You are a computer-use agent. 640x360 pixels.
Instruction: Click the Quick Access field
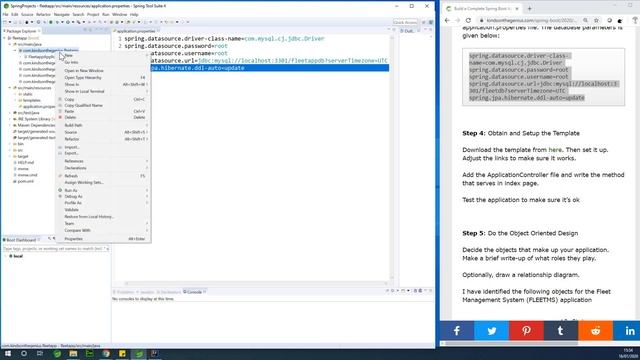pos(405,22)
